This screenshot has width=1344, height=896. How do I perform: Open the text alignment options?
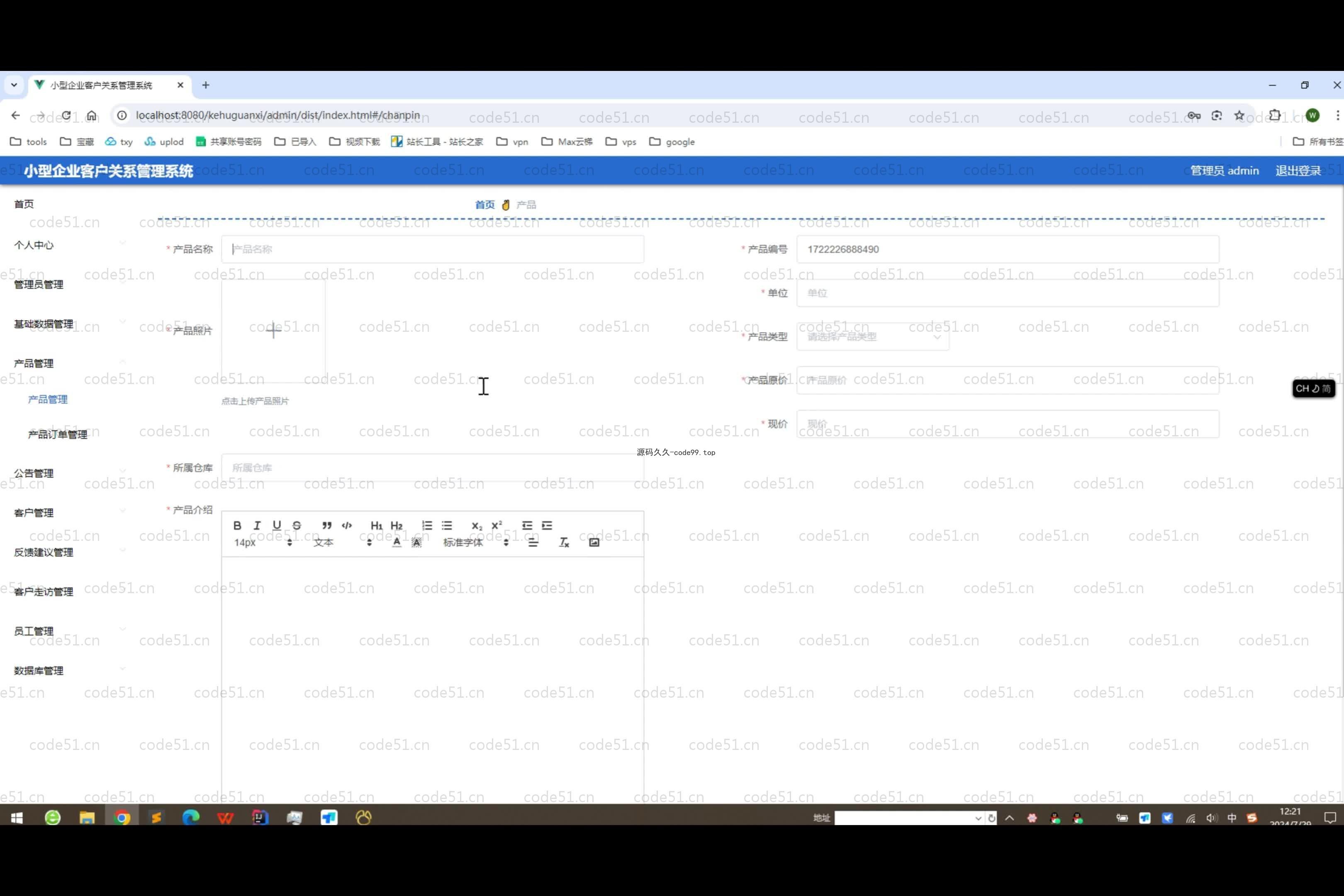point(533,542)
